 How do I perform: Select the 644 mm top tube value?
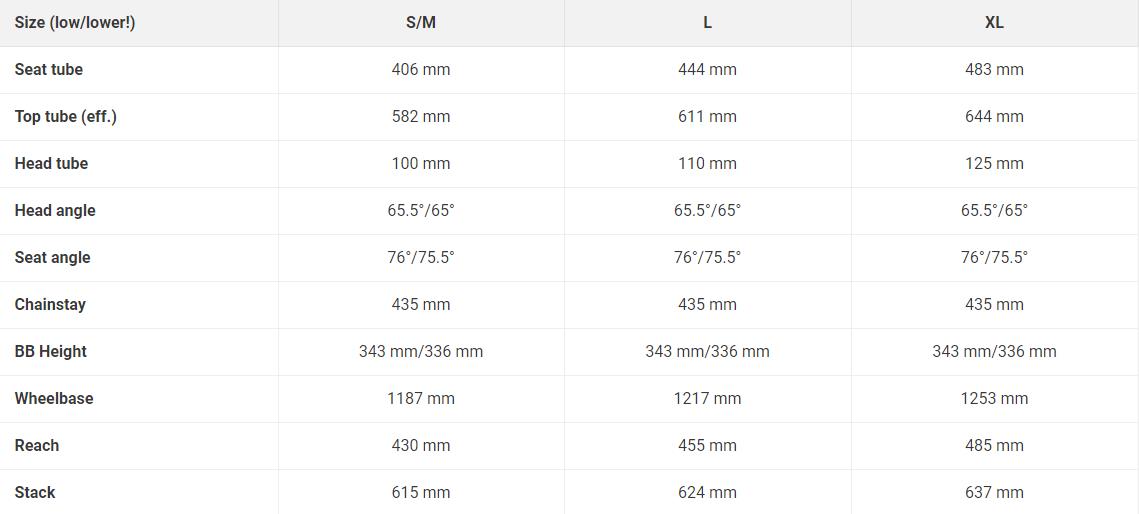pos(994,117)
